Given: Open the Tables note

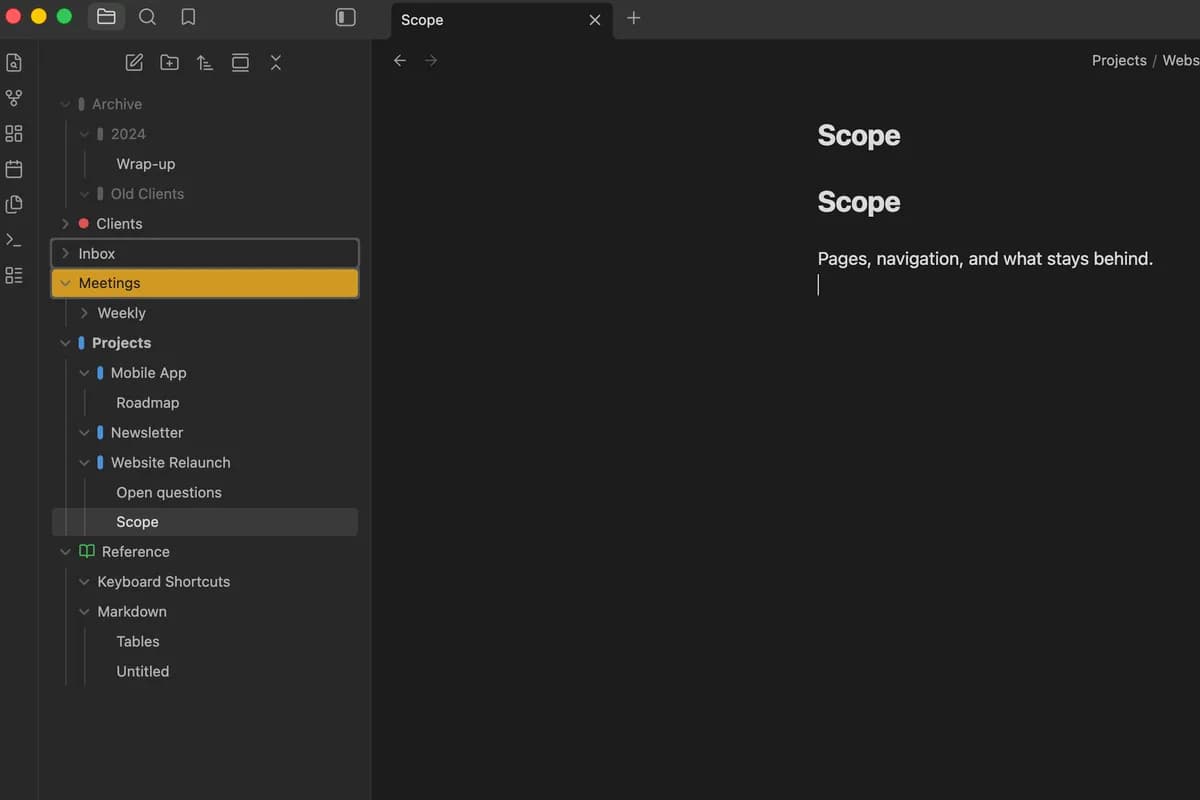Looking at the screenshot, I should click(x=138, y=642).
